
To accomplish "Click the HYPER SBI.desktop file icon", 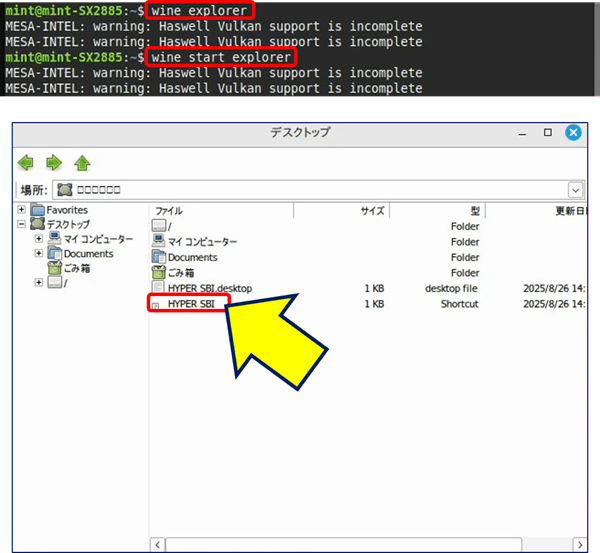I will pos(158,287).
